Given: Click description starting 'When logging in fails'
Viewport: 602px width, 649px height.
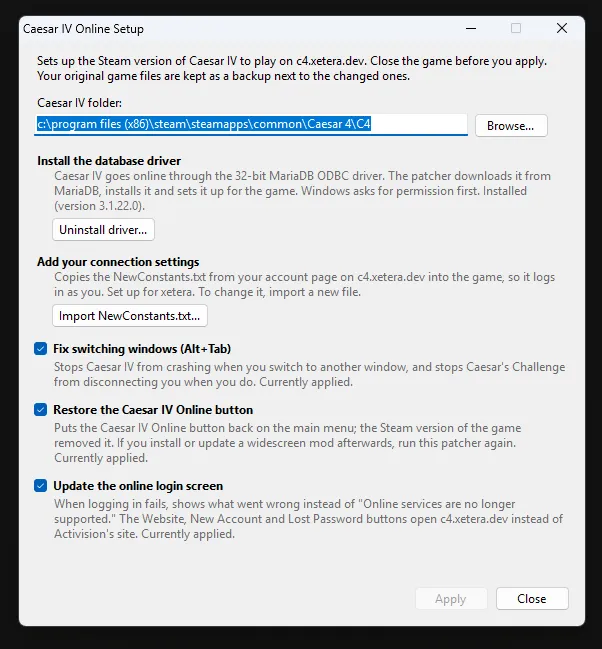Looking at the screenshot, I should (308, 519).
